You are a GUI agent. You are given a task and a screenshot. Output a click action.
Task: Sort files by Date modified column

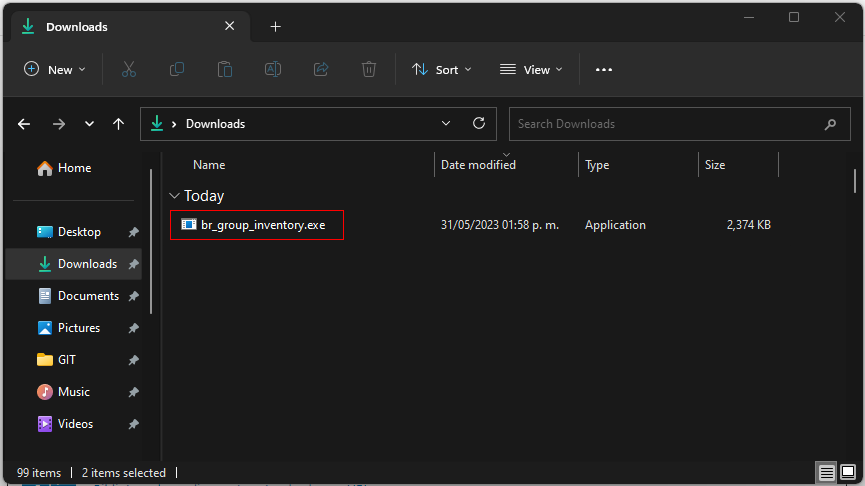[478, 165]
